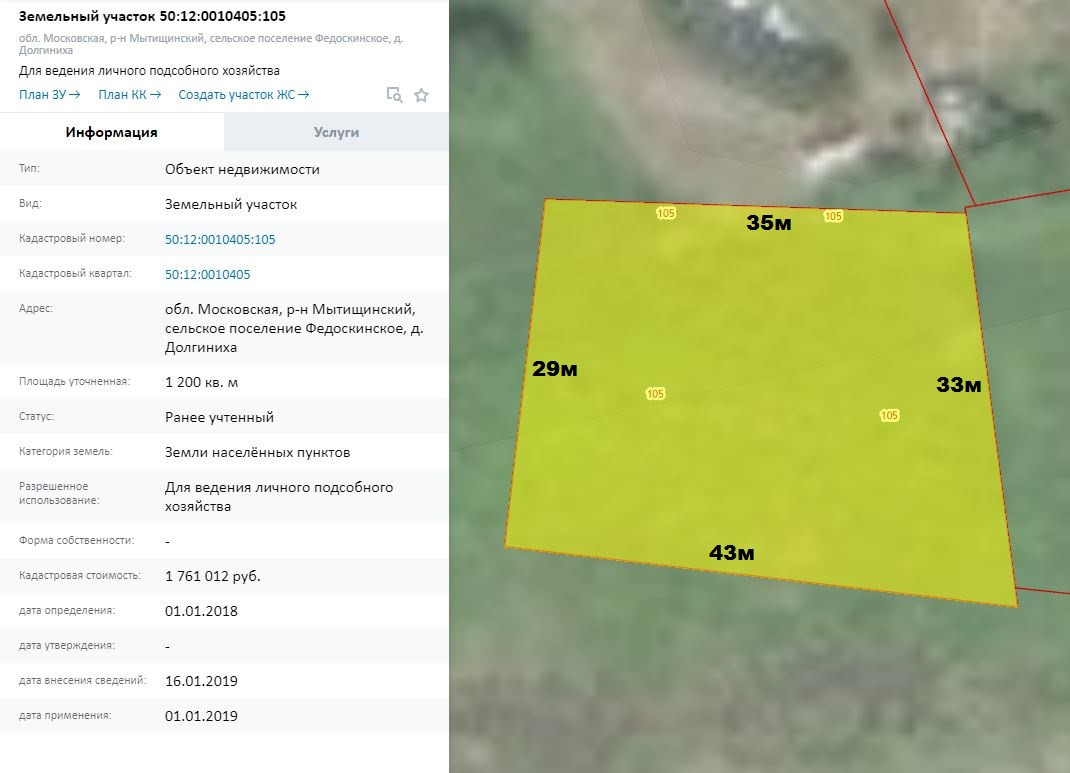Click the 105 marker near the 33м label
The width and height of the screenshot is (1070, 773).
tap(889, 415)
